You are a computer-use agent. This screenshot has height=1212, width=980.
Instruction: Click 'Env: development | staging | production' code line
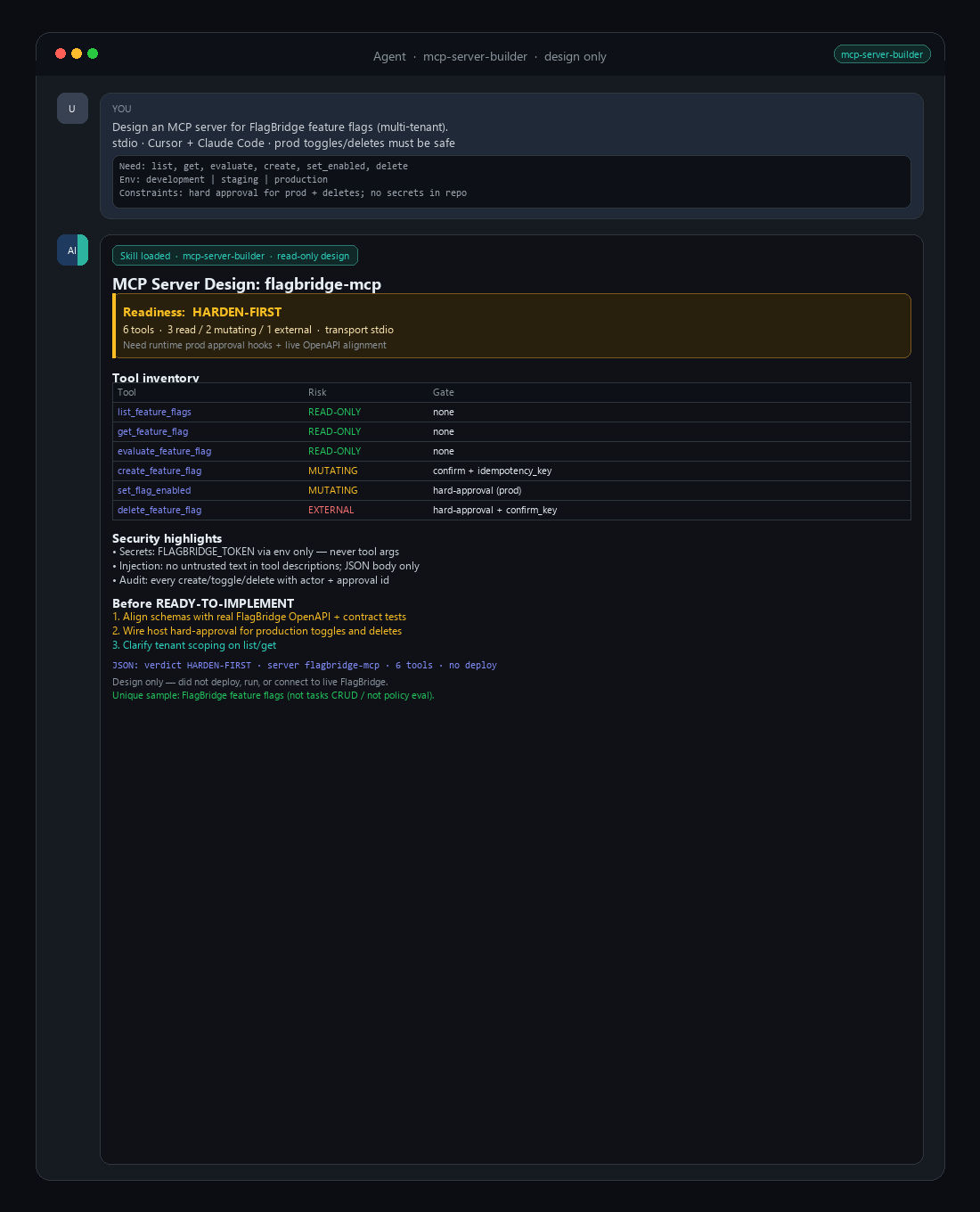[224, 180]
